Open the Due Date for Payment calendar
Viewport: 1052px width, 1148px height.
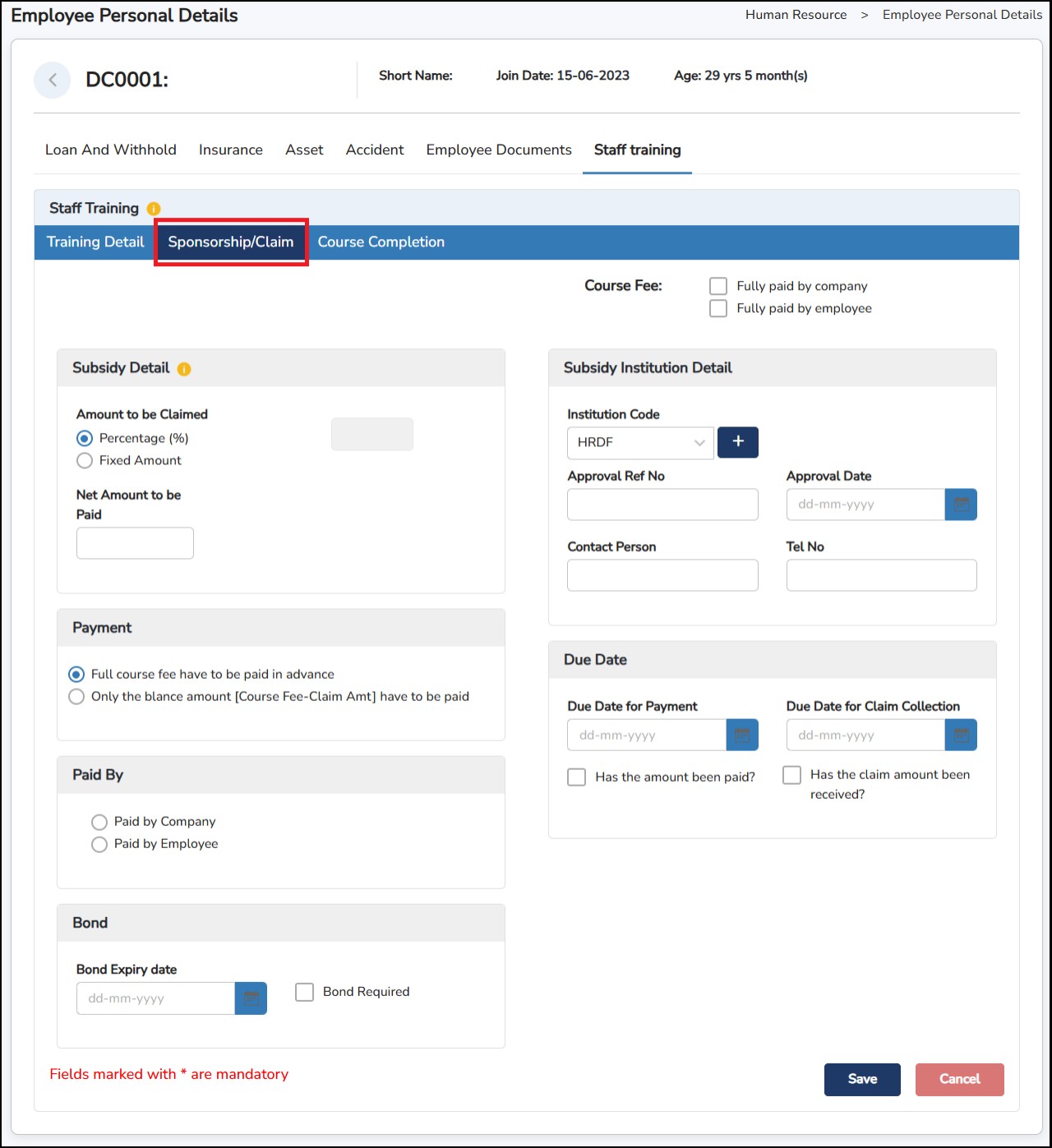(741, 735)
